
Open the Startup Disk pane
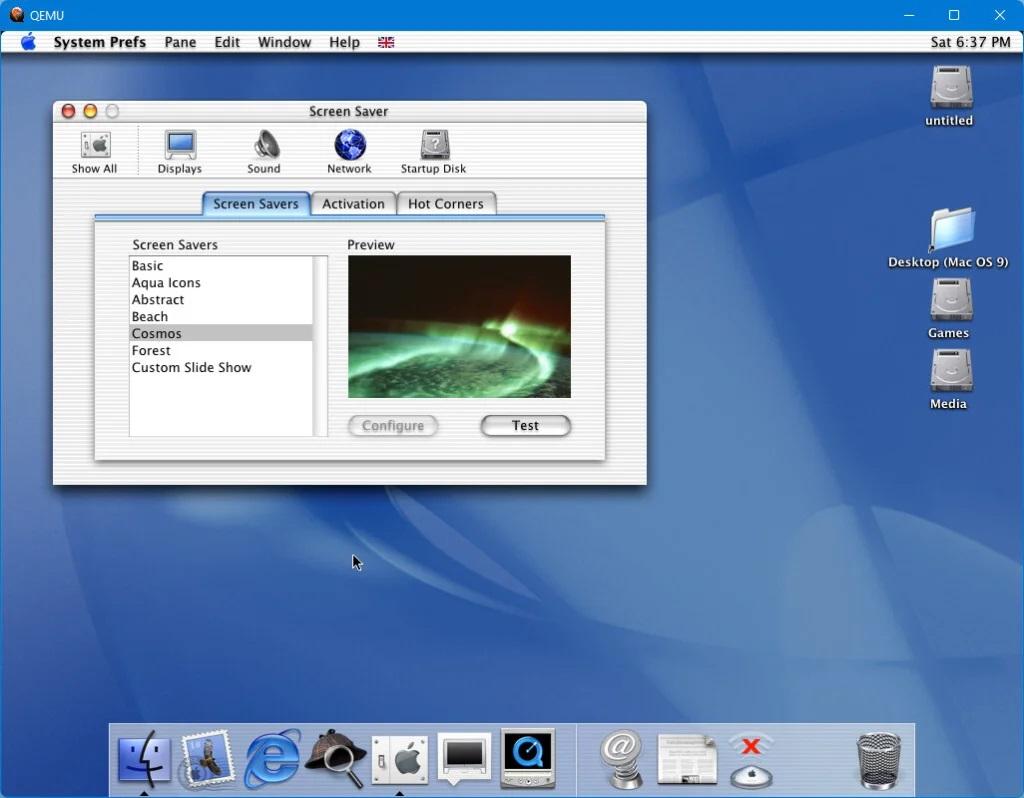433,152
